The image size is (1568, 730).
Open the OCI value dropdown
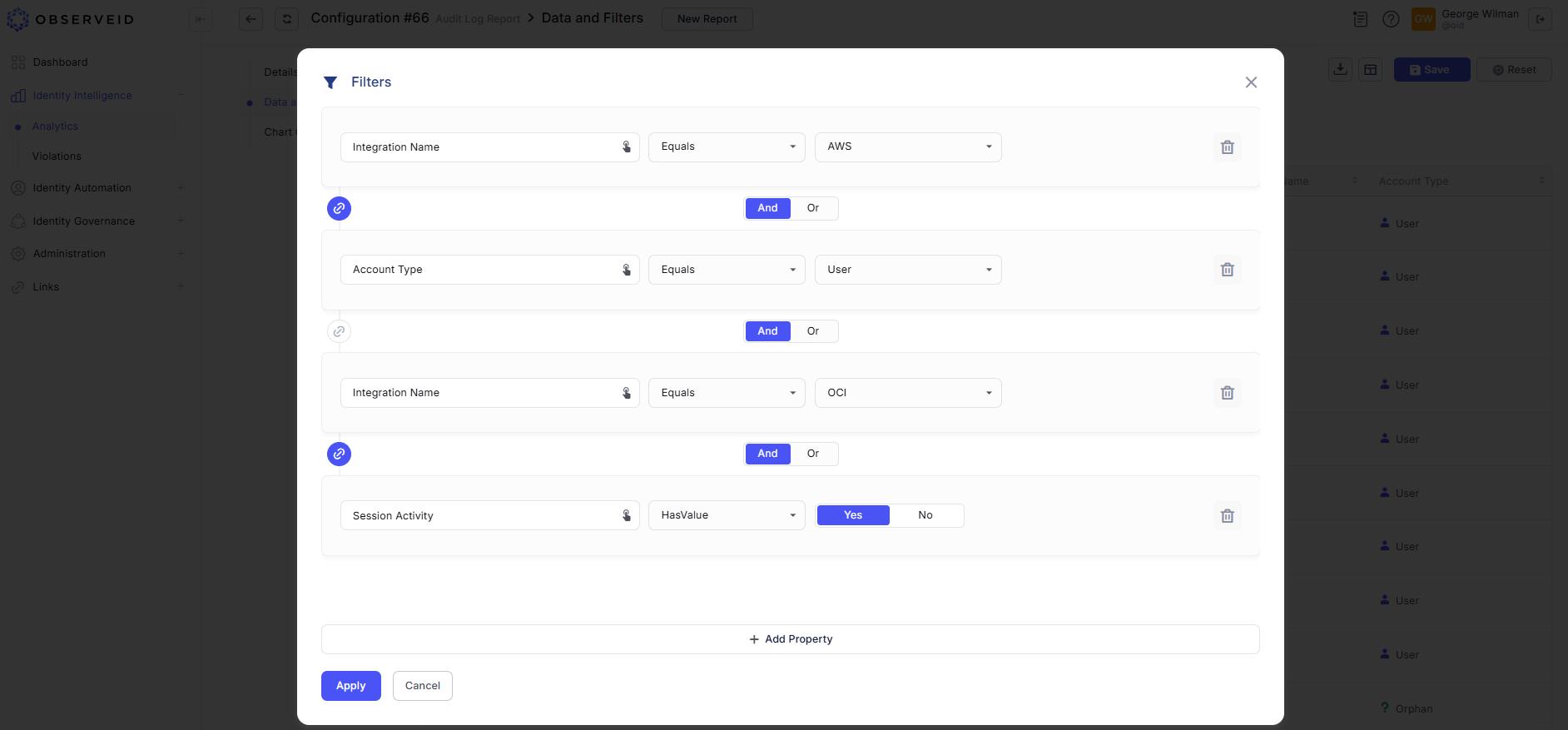[x=907, y=393]
